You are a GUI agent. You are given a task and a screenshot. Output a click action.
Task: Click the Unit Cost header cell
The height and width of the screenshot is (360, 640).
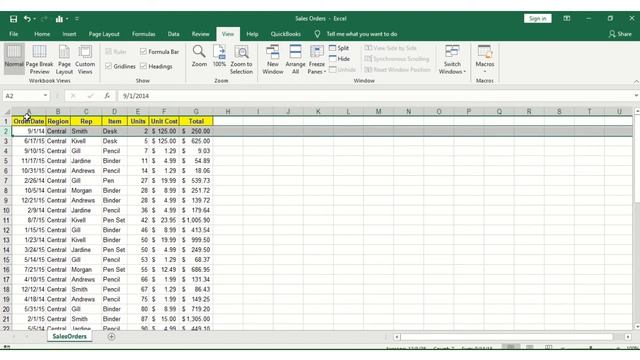(x=164, y=121)
